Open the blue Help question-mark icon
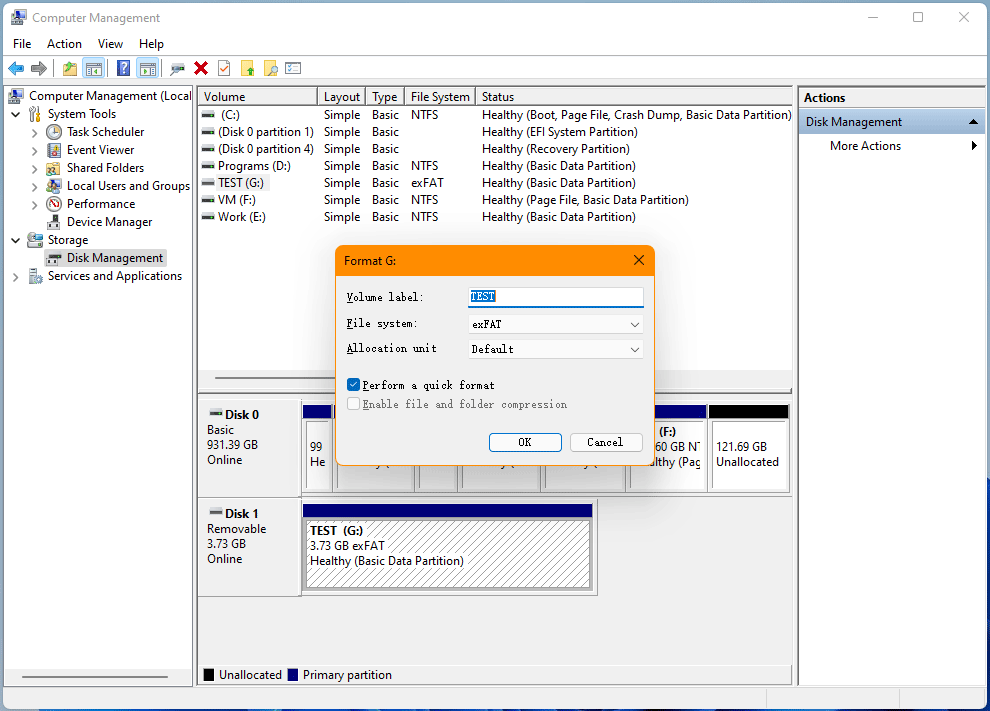Image resolution: width=990 pixels, height=711 pixels. (124, 68)
